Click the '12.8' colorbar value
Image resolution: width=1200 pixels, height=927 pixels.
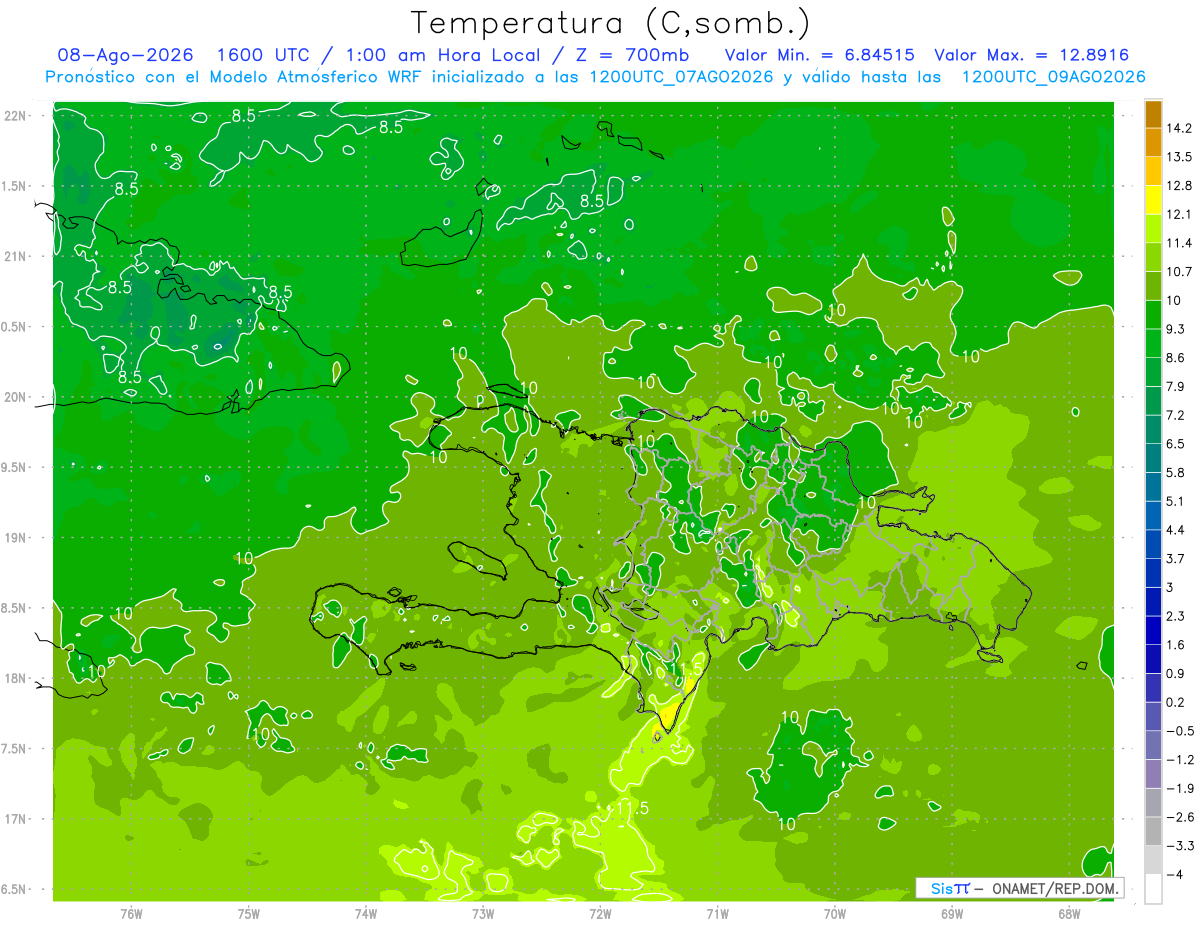[x=1179, y=186]
